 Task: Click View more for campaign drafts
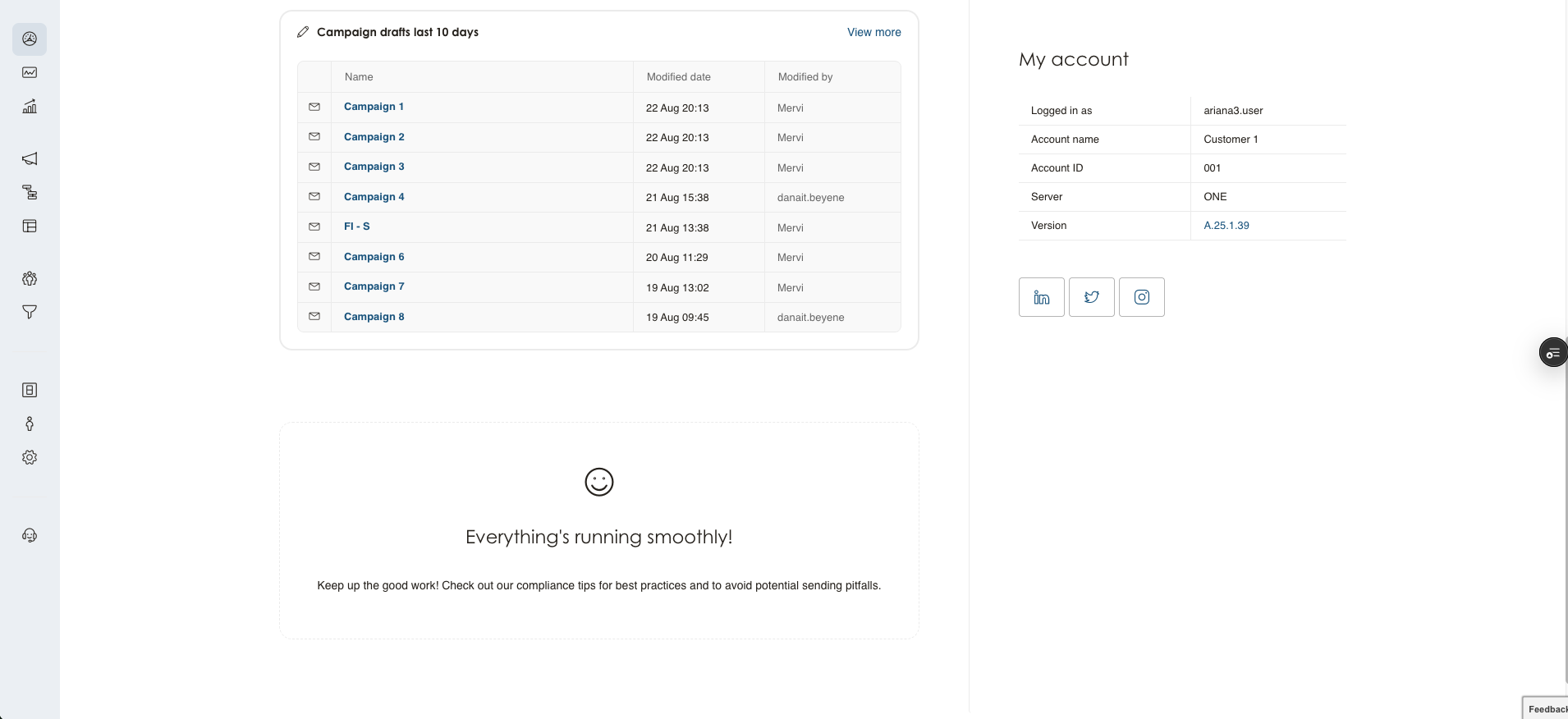coord(873,32)
